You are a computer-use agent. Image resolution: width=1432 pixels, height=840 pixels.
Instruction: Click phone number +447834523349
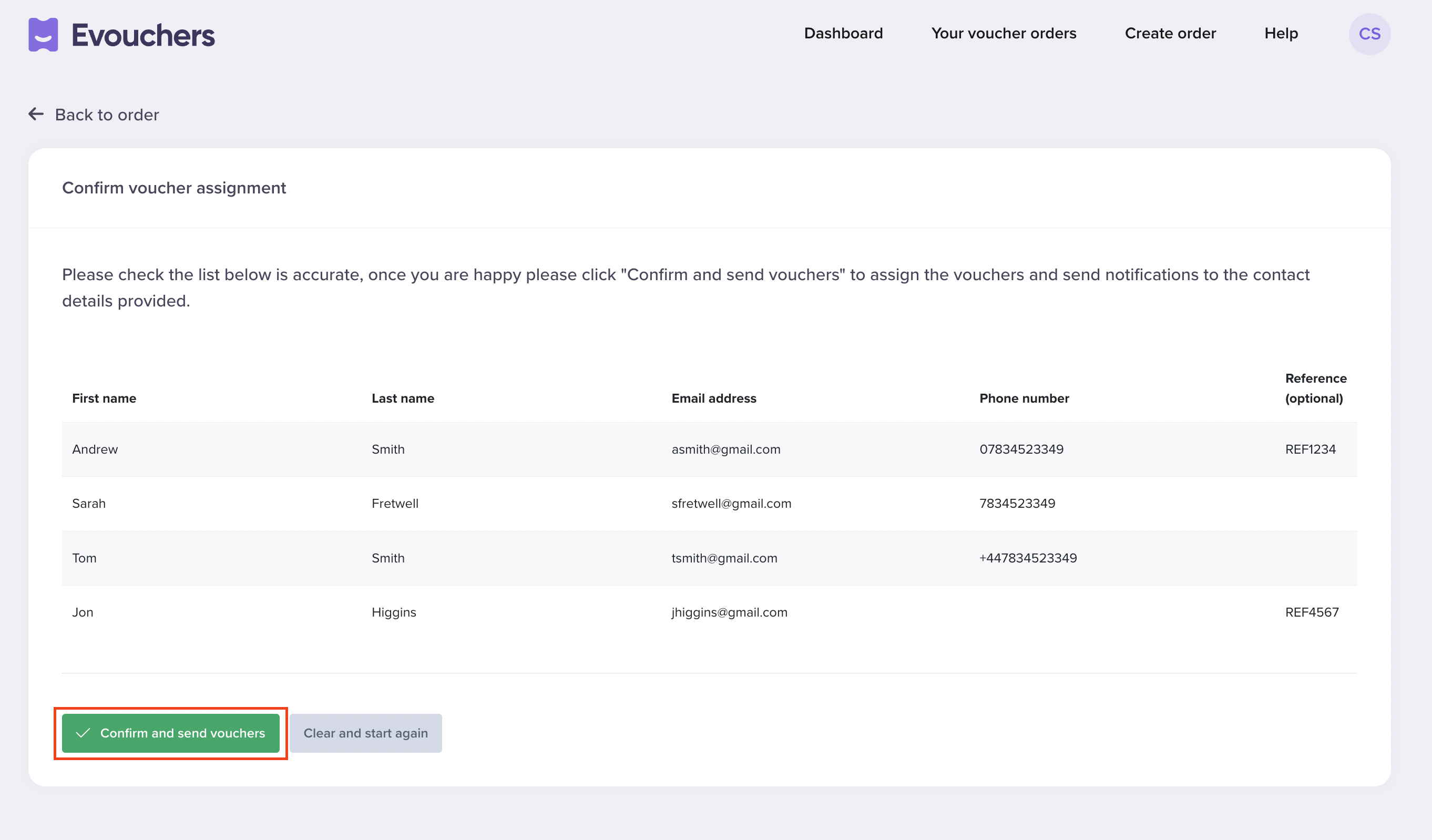(x=1028, y=558)
